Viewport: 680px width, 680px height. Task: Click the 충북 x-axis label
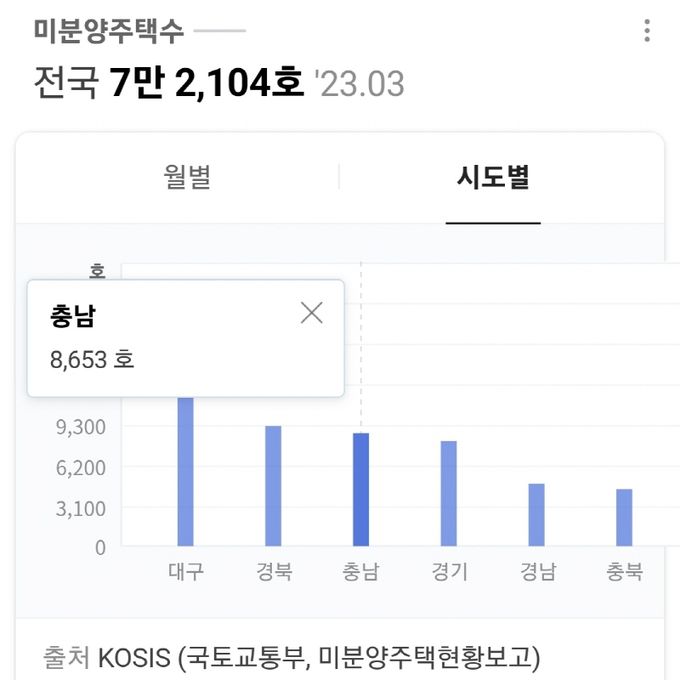[x=624, y=571]
